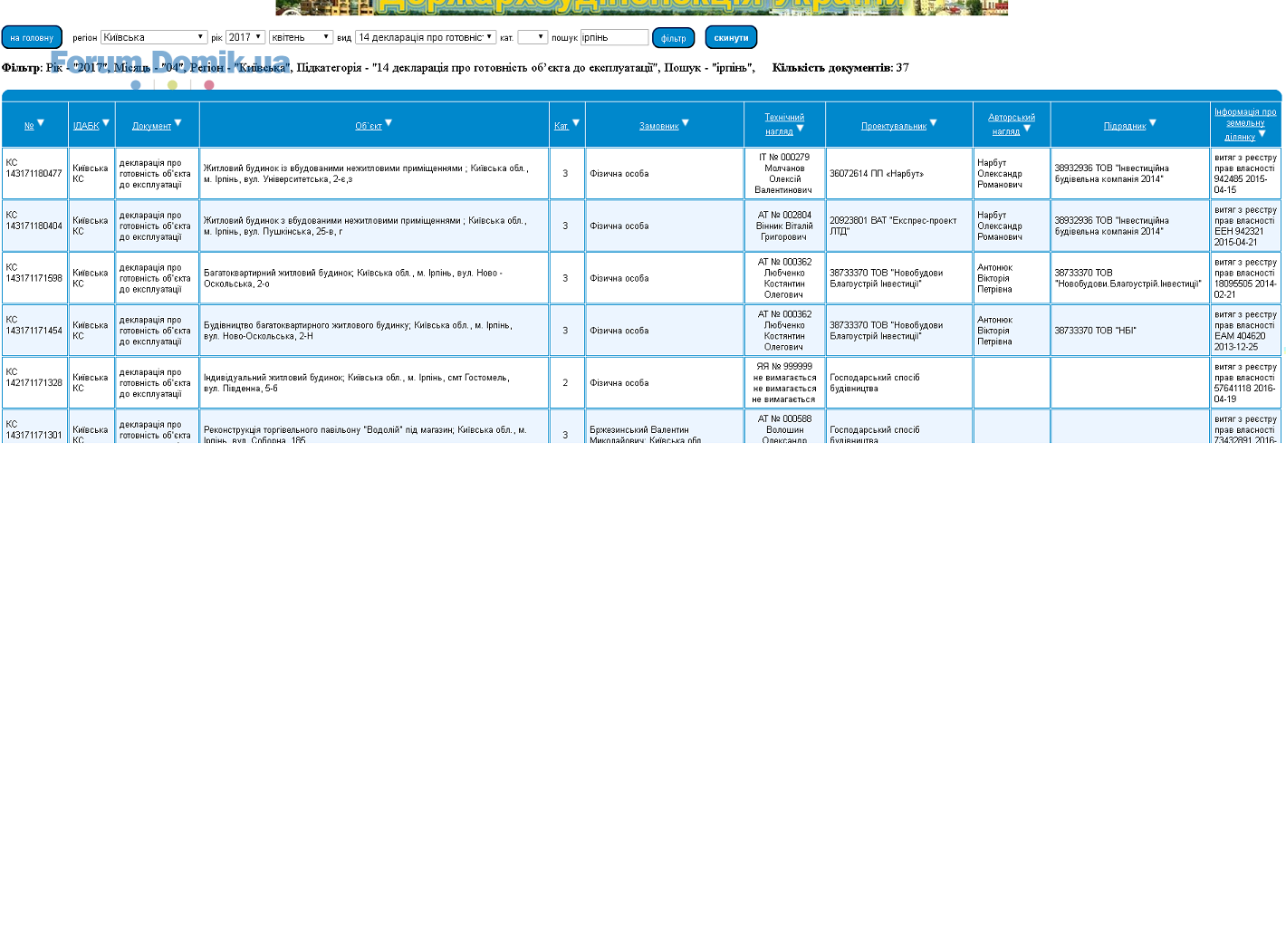Image resolution: width=1286 pixels, height=952 pixels.
Task: Apply filter with the 'фільтр' button
Action: (674, 37)
